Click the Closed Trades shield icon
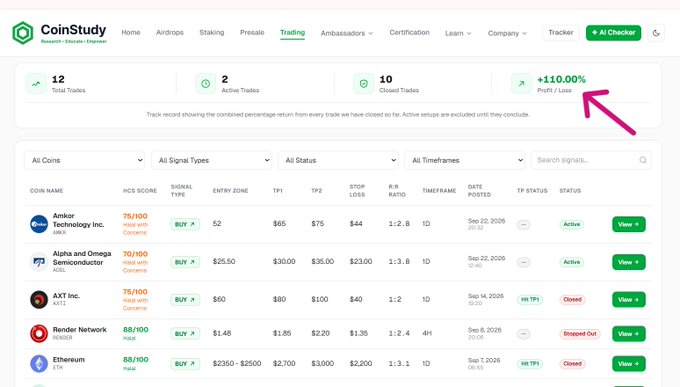The width and height of the screenshot is (680, 387). pos(363,84)
